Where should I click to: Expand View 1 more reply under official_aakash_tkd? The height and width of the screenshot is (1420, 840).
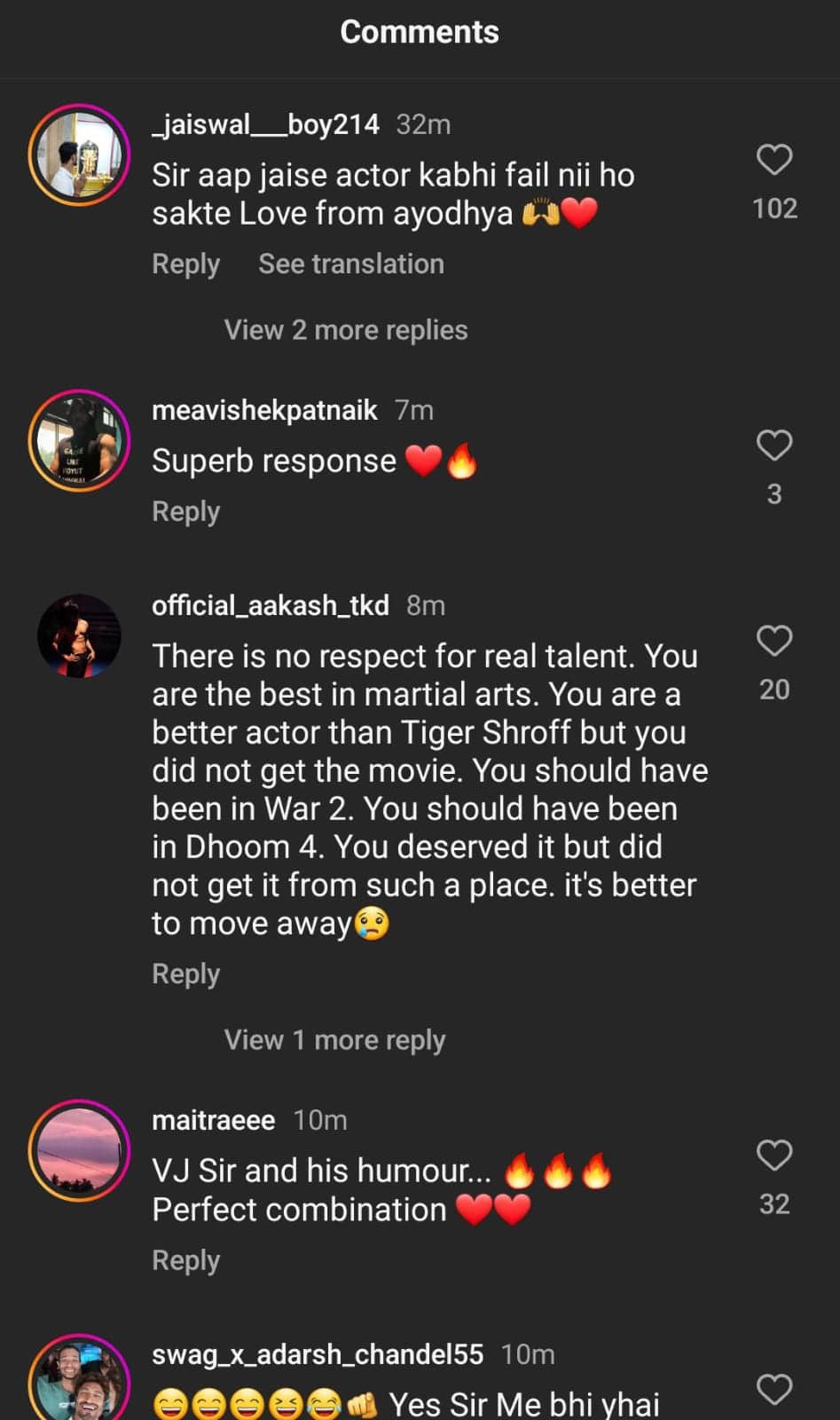tap(334, 1039)
